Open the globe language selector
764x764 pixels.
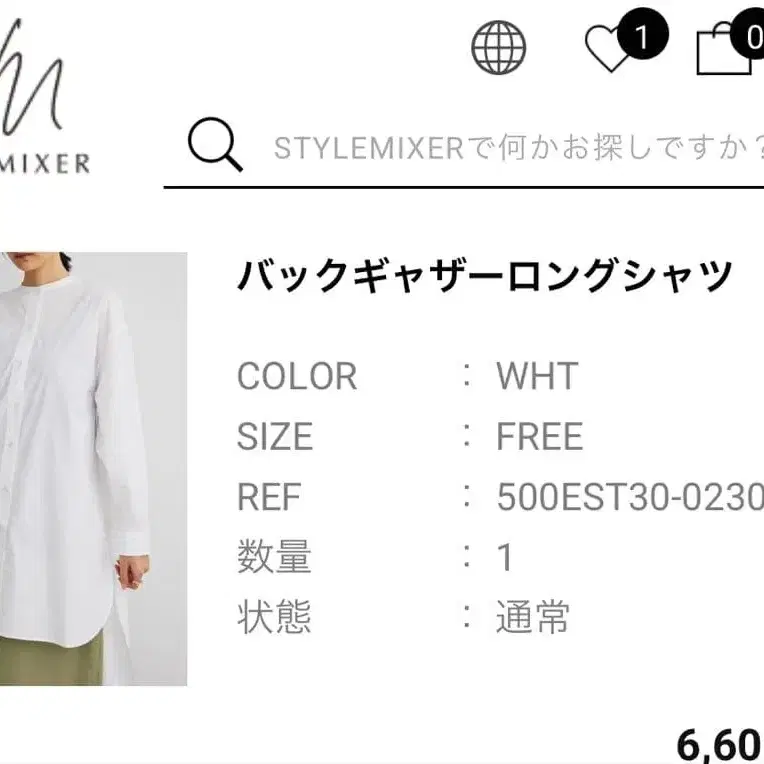tap(498, 47)
